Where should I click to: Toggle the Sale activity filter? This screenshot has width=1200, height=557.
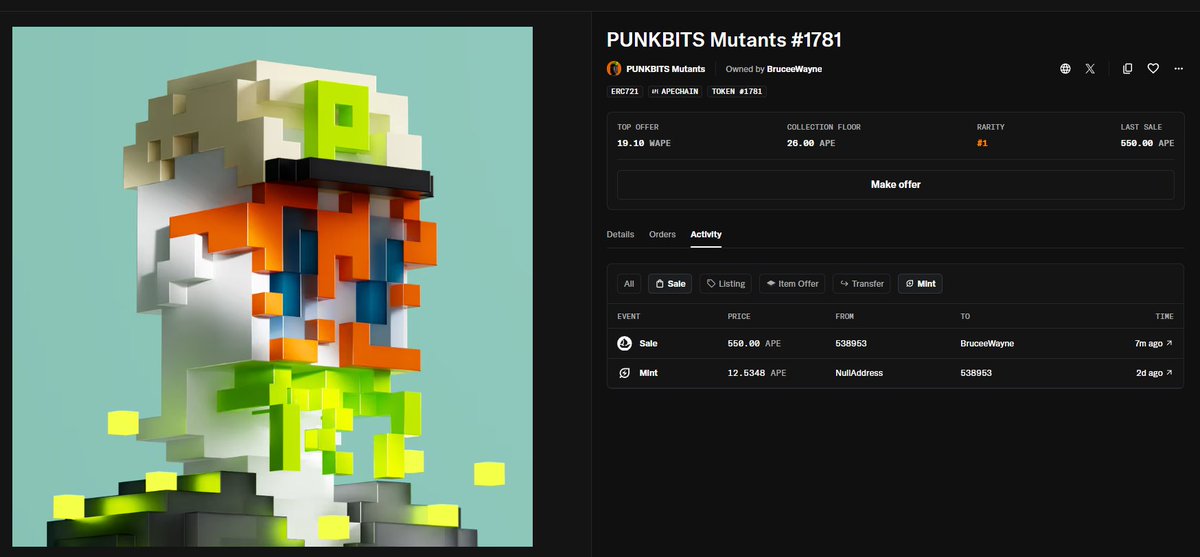click(670, 284)
